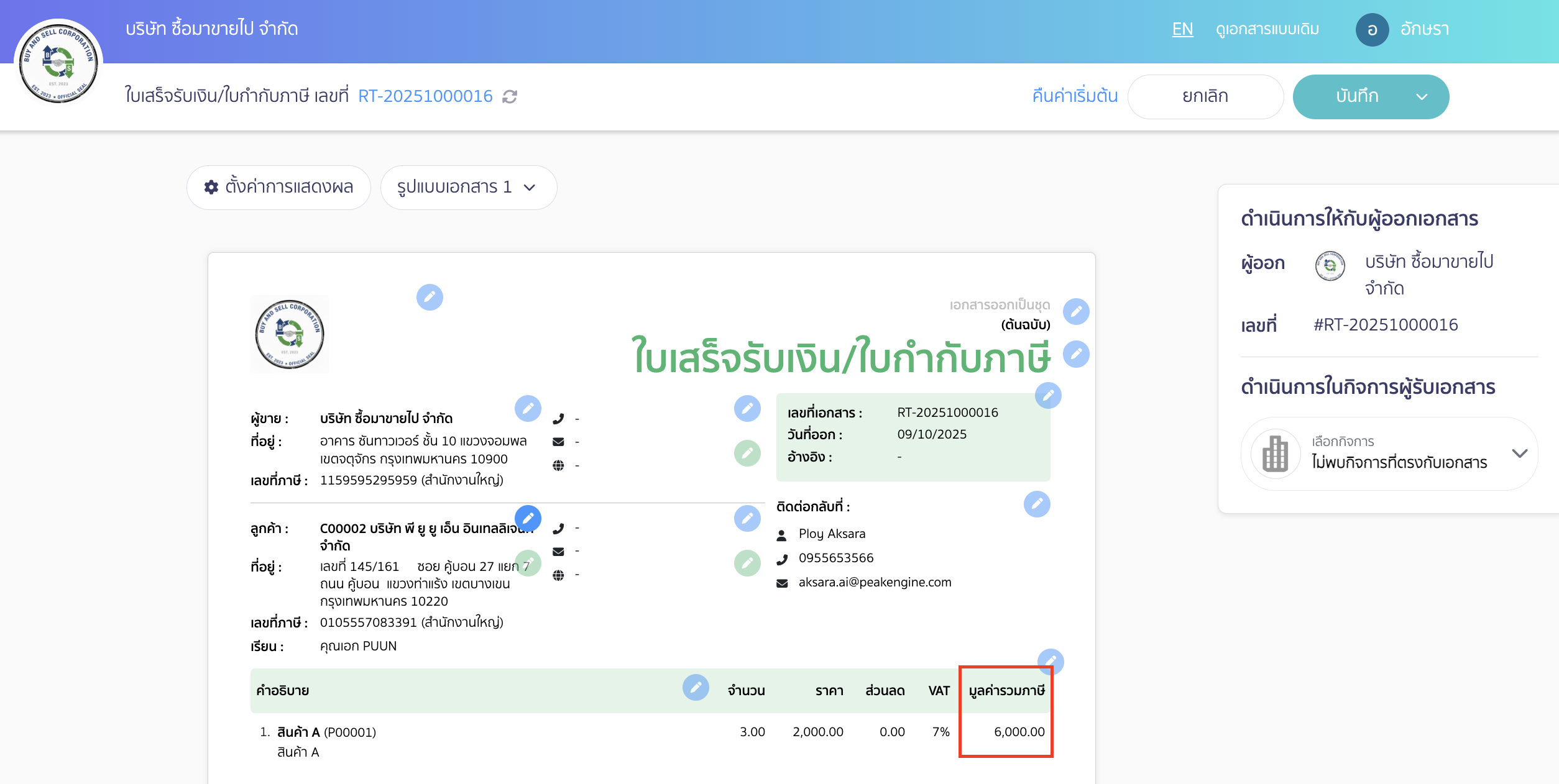The width and height of the screenshot is (1559, 784).
Task: Switch interface language to EN
Action: [1182, 29]
